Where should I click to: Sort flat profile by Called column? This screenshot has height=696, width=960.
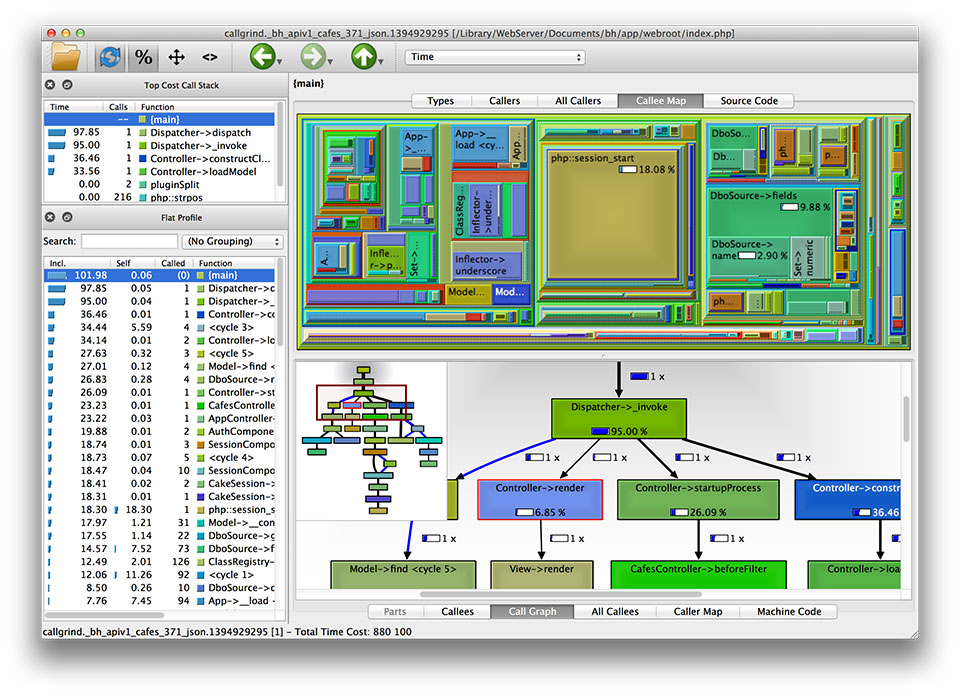(173, 263)
